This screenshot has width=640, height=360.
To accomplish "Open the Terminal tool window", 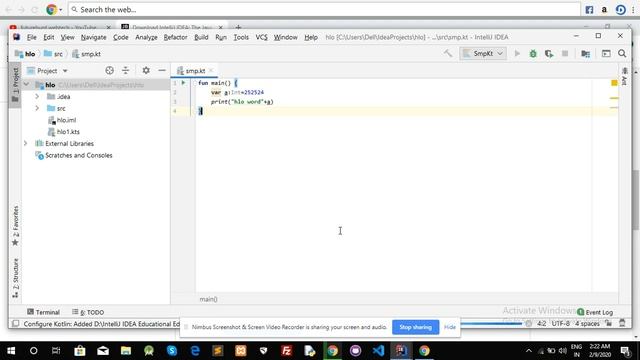I will click(x=43, y=312).
